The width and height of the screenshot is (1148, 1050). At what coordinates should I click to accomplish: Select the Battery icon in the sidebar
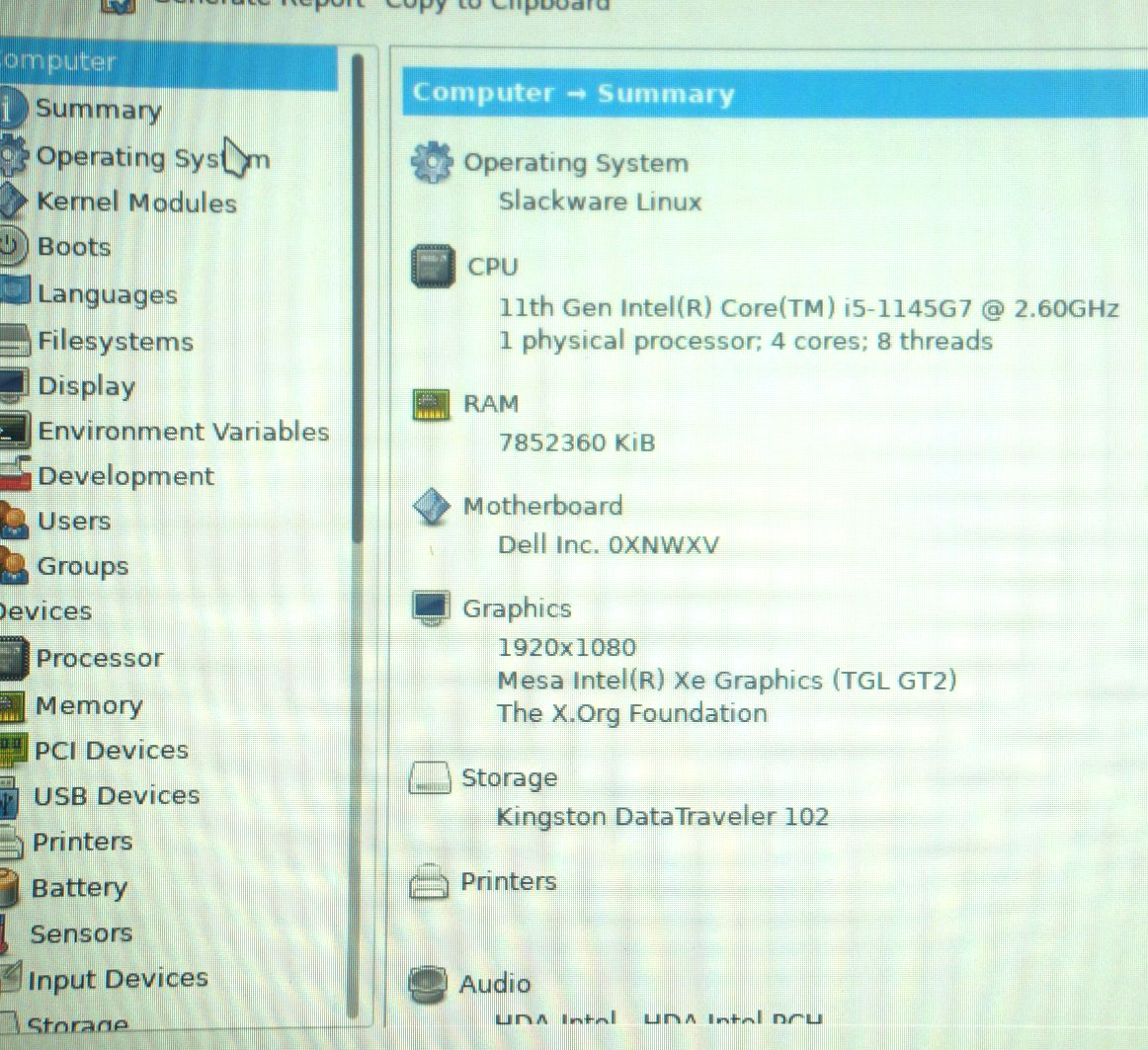(x=10, y=887)
